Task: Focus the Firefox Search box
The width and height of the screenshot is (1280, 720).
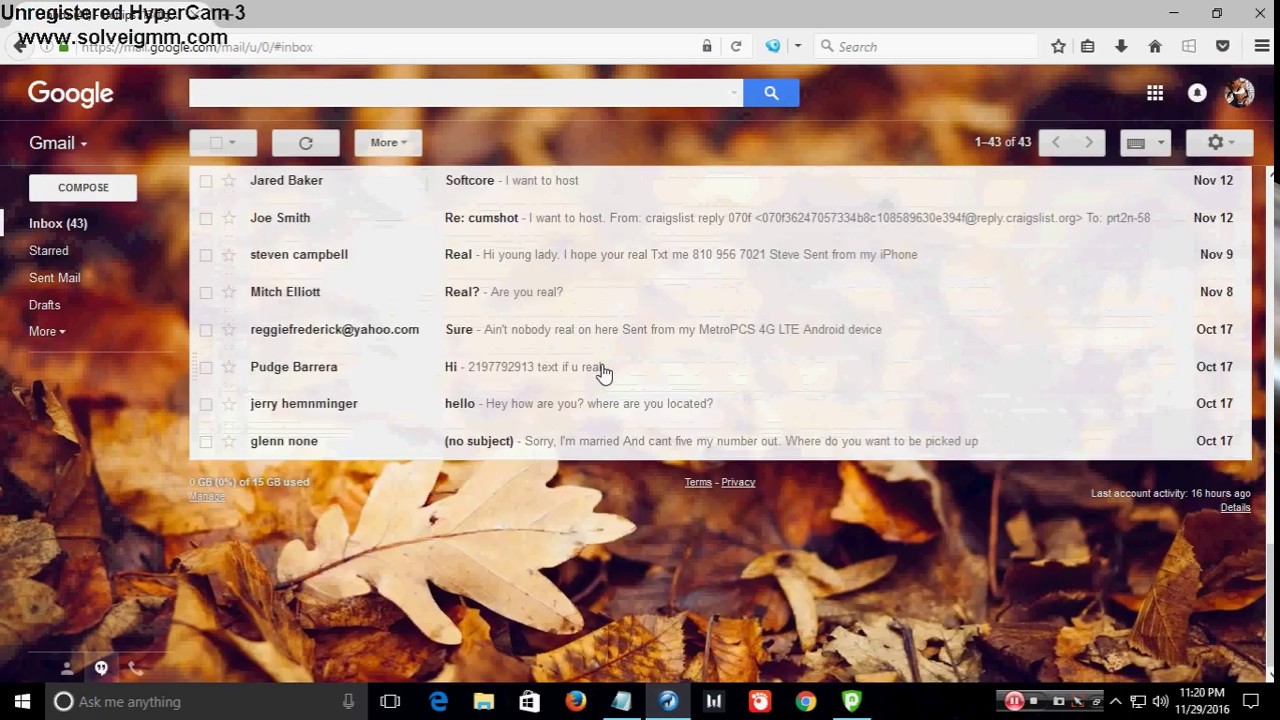Action: [x=926, y=46]
